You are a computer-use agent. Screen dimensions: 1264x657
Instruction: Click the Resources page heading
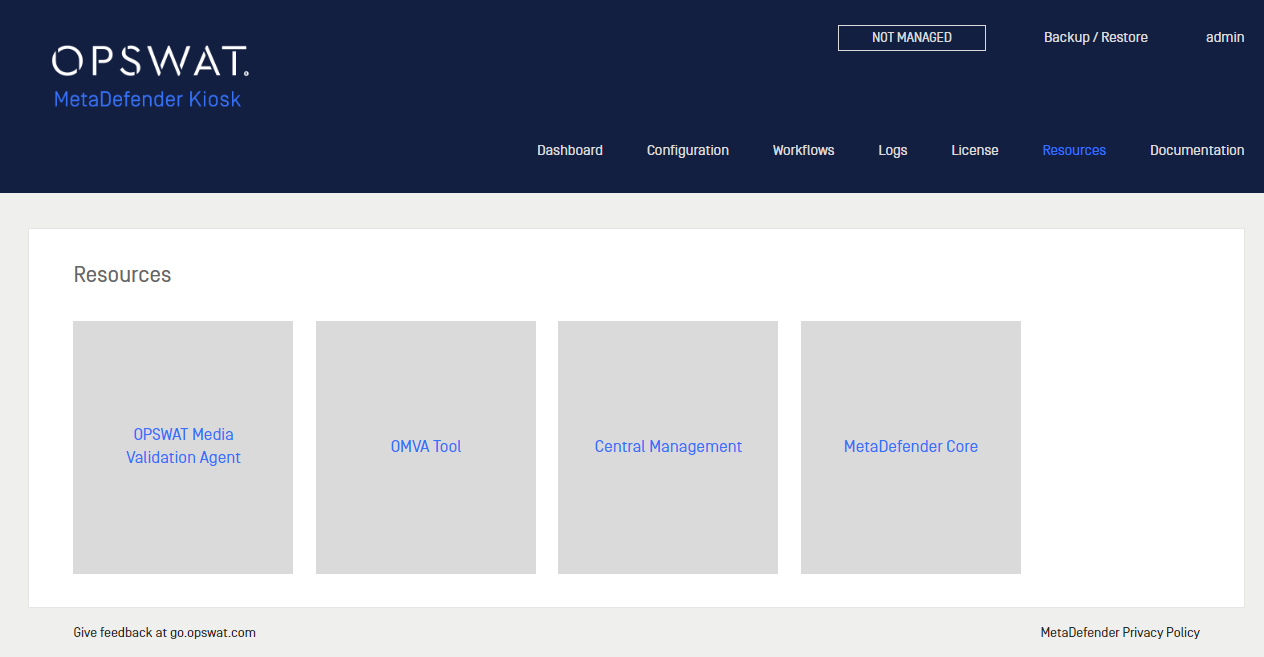click(x=122, y=274)
